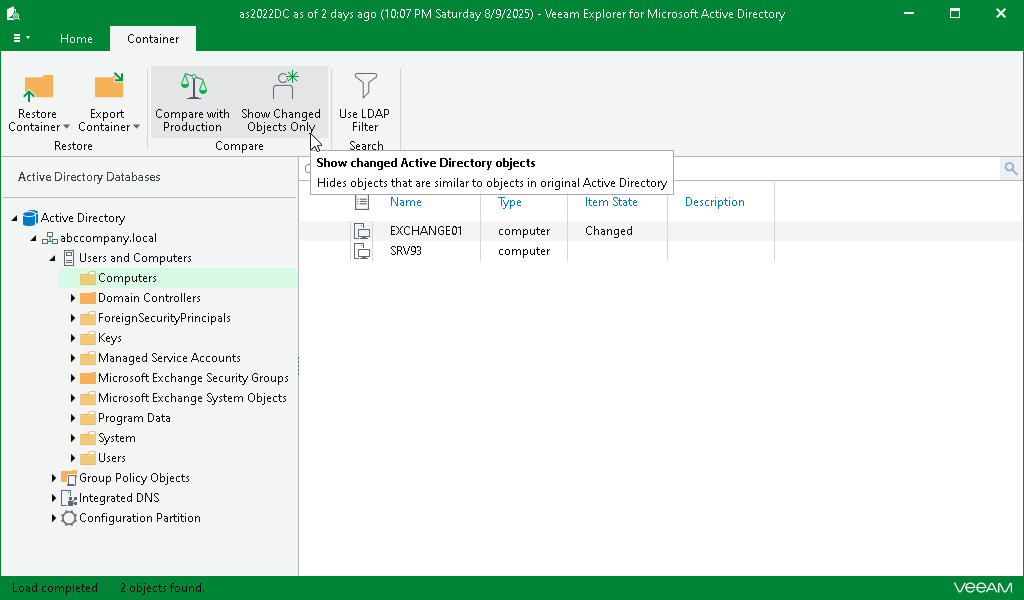Click the Compare with Production scales icon
Image resolution: width=1024 pixels, height=600 pixels.
pos(193,86)
